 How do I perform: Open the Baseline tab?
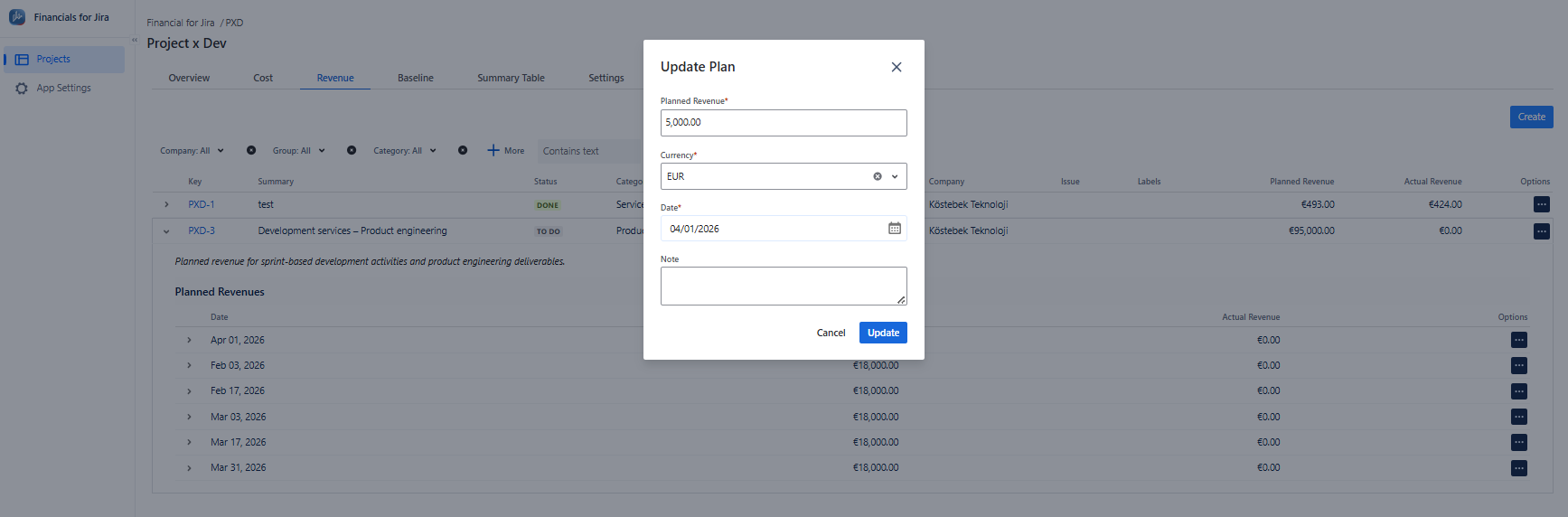(416, 79)
